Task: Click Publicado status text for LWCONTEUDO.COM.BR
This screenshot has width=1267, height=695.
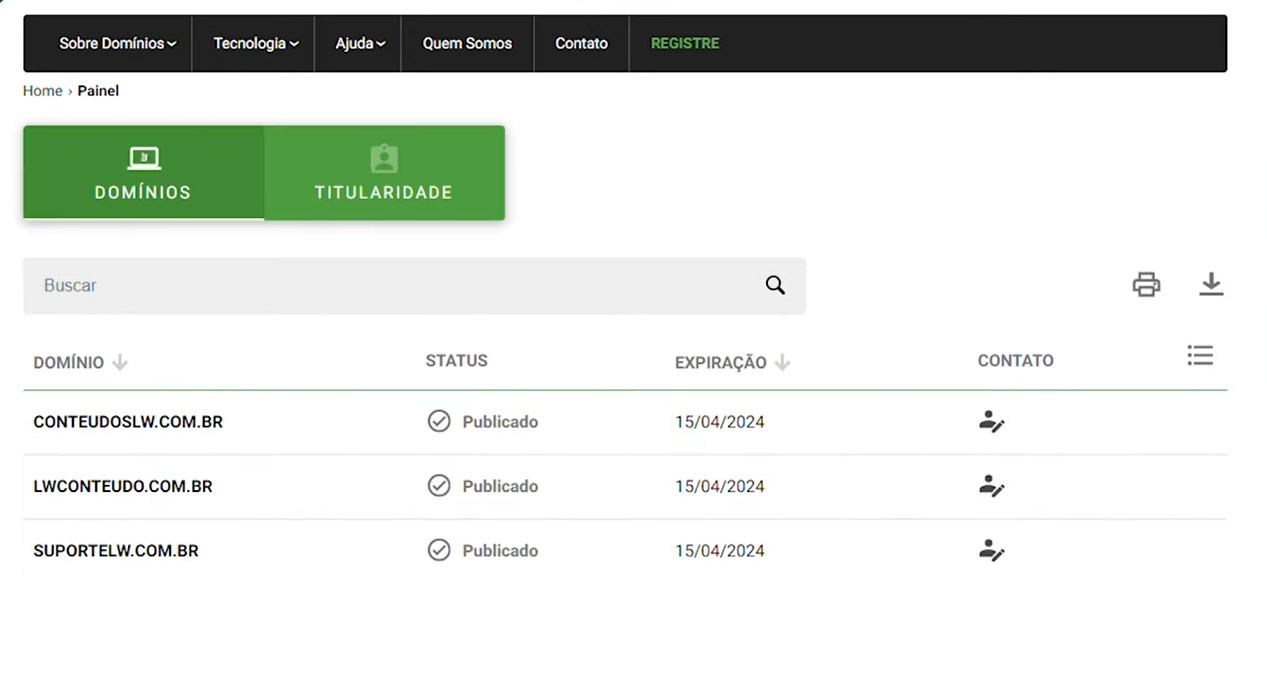Action: pyautogui.click(x=500, y=486)
